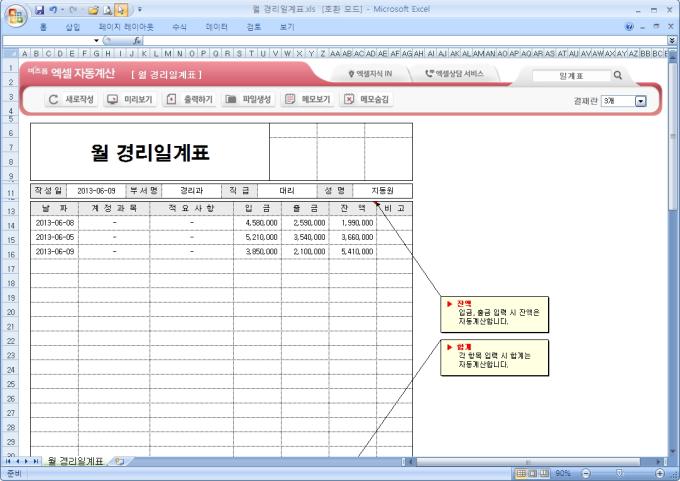Open the 보기 ribbon tab
The image size is (680, 481).
coord(287,27)
